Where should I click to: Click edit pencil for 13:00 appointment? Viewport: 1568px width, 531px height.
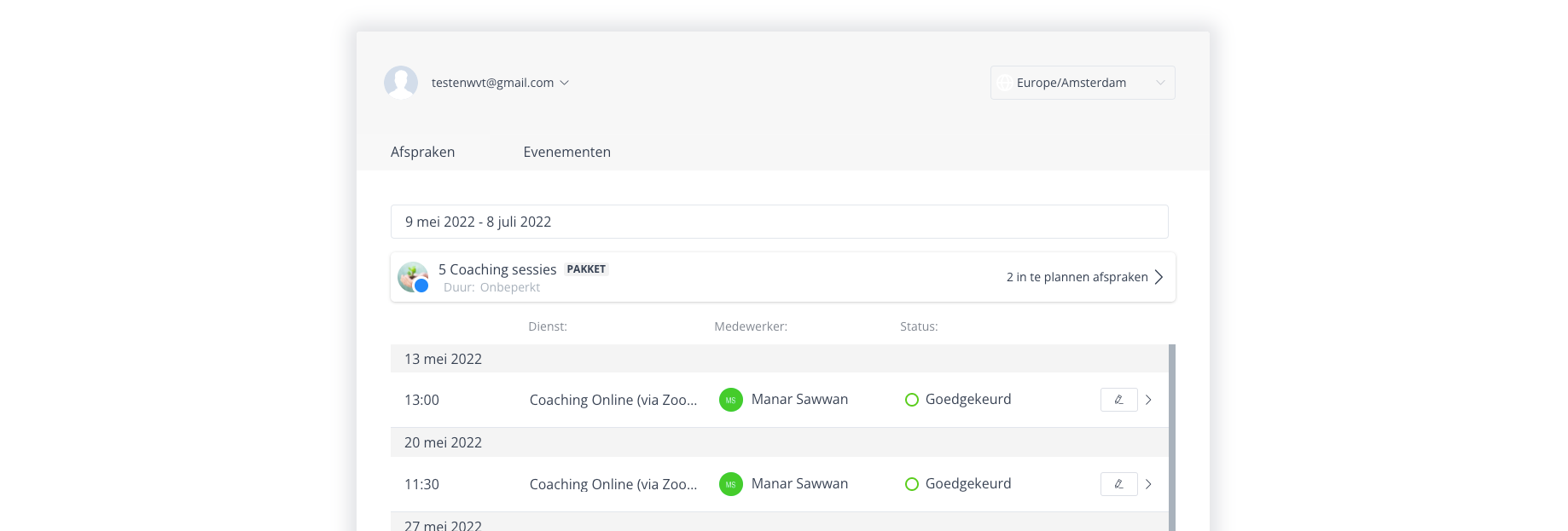[1118, 400]
